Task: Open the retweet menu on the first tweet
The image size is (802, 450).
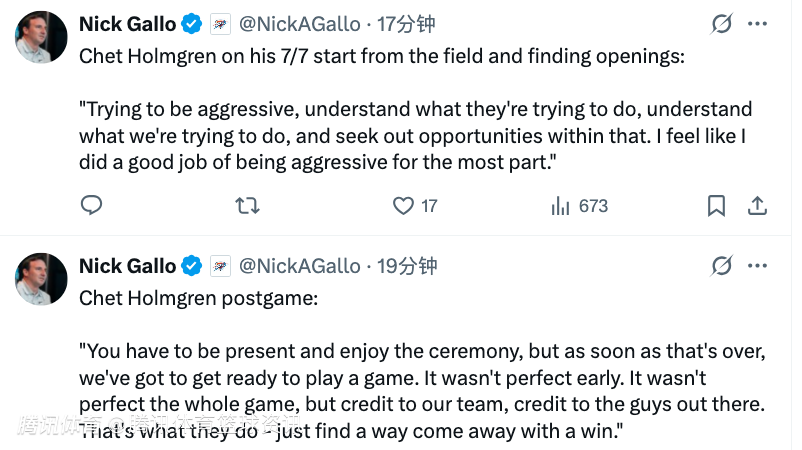Action: click(246, 206)
